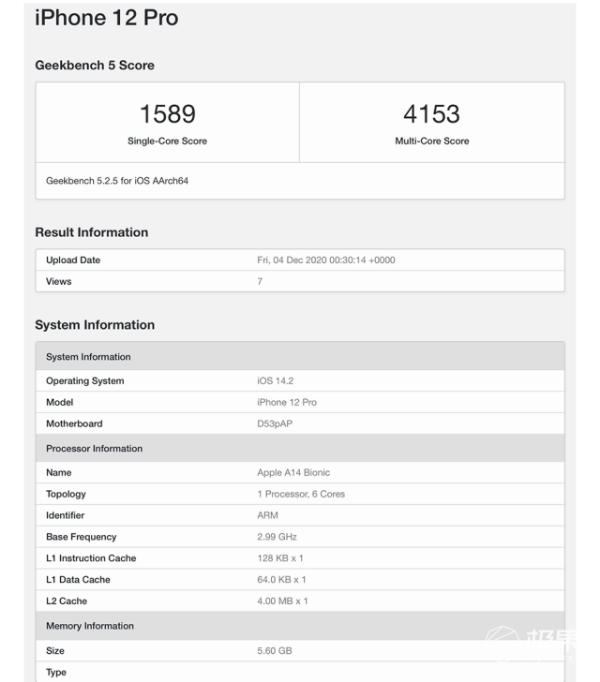Select the 128 KB x 1 value
This screenshot has width=600, height=682.
(x=280, y=558)
